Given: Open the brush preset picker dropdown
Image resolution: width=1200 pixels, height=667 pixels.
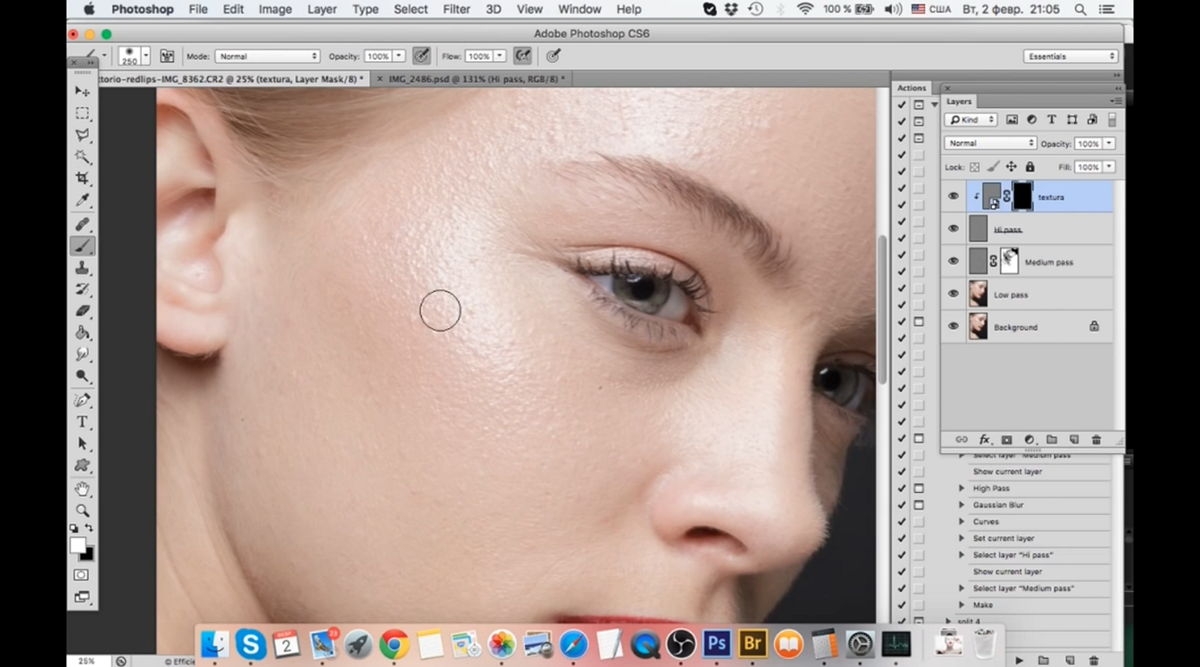Looking at the screenshot, I should pyautogui.click(x=145, y=56).
